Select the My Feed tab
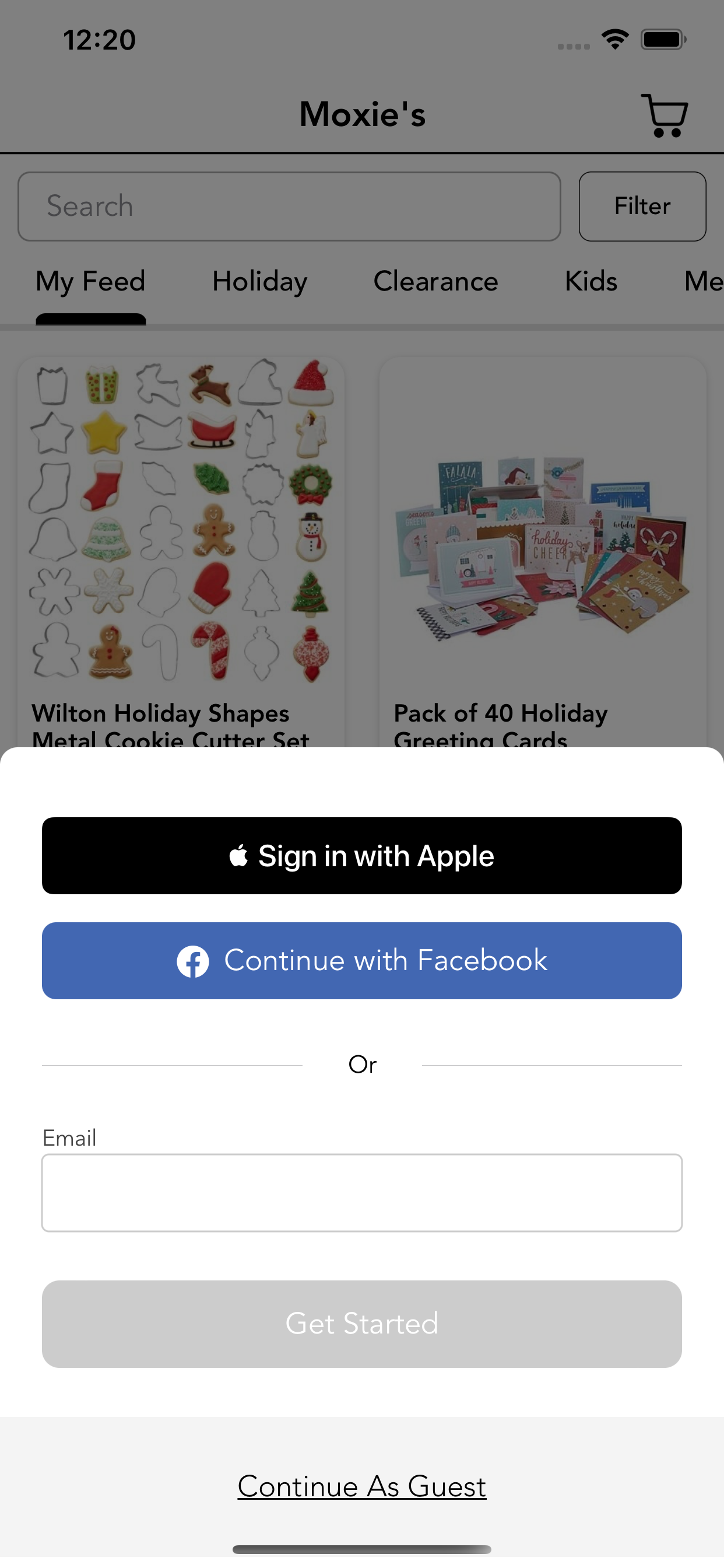Image resolution: width=724 pixels, height=1568 pixels. pyautogui.click(x=91, y=282)
